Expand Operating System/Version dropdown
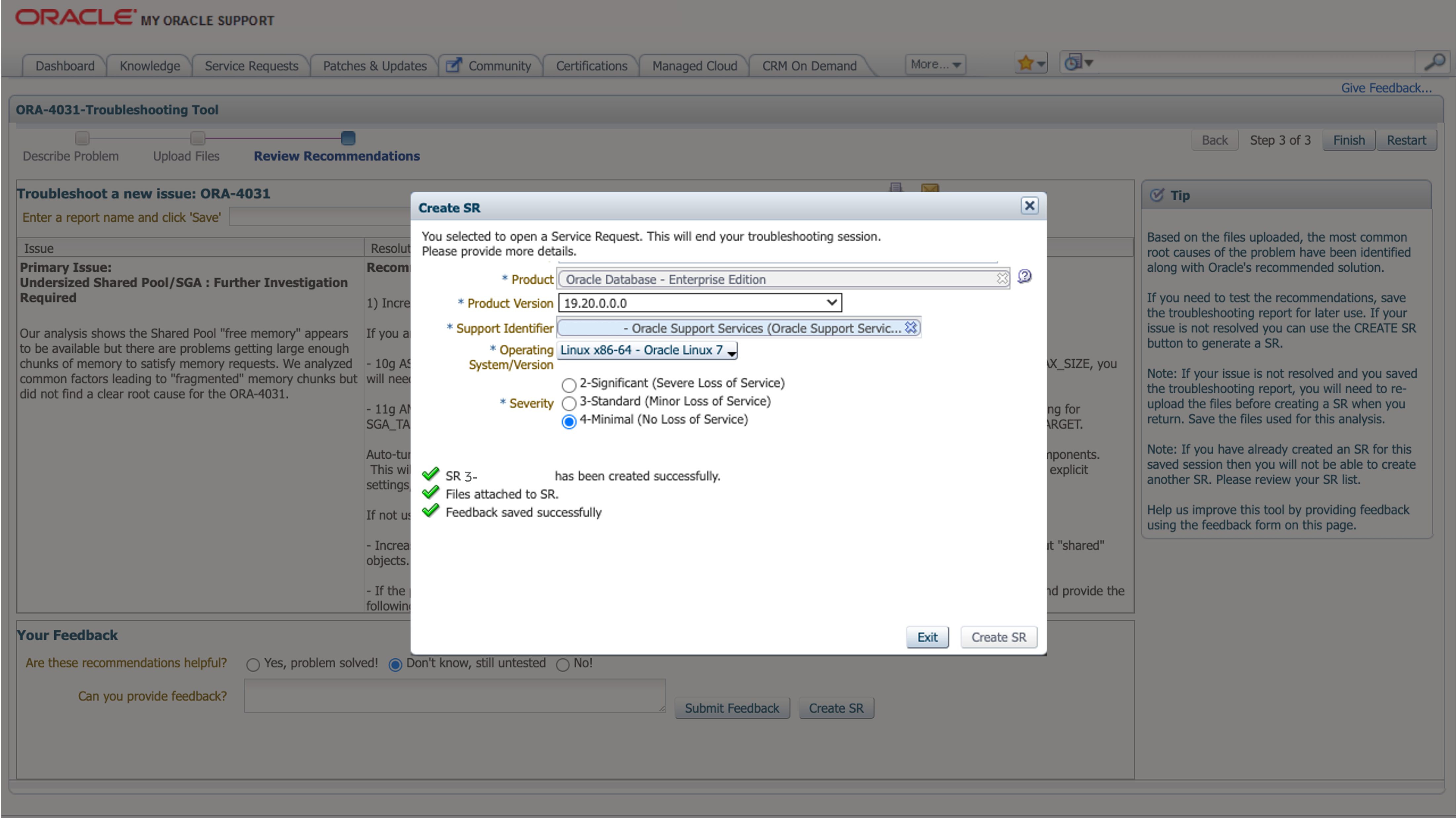This screenshot has width=1456, height=818. tap(648, 350)
